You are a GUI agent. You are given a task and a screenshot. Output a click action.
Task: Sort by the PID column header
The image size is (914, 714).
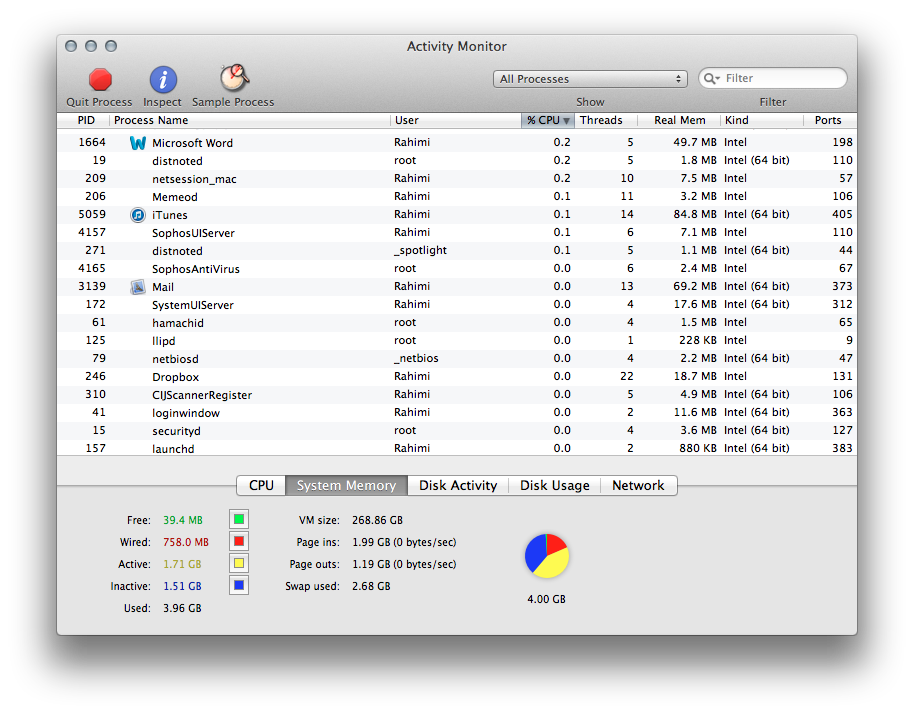(84, 120)
